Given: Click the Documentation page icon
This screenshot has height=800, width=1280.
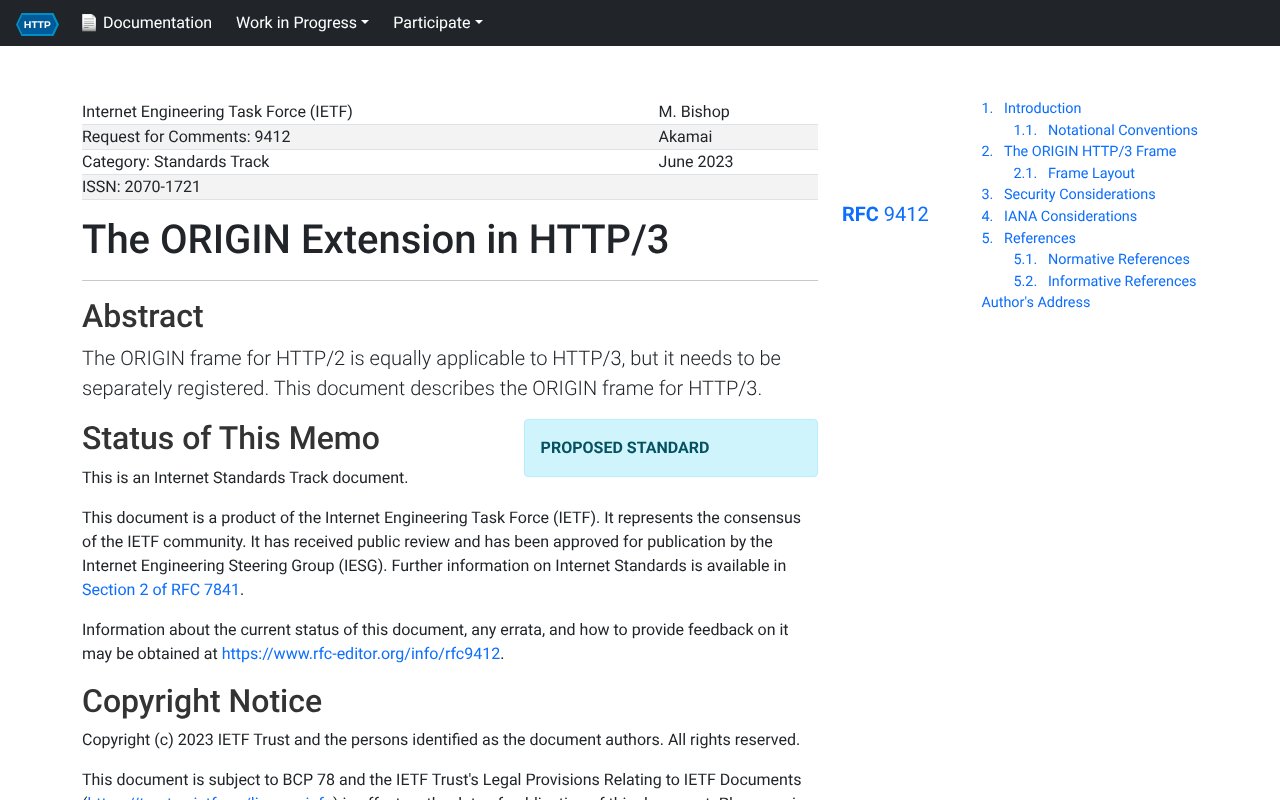Looking at the screenshot, I should [x=89, y=22].
